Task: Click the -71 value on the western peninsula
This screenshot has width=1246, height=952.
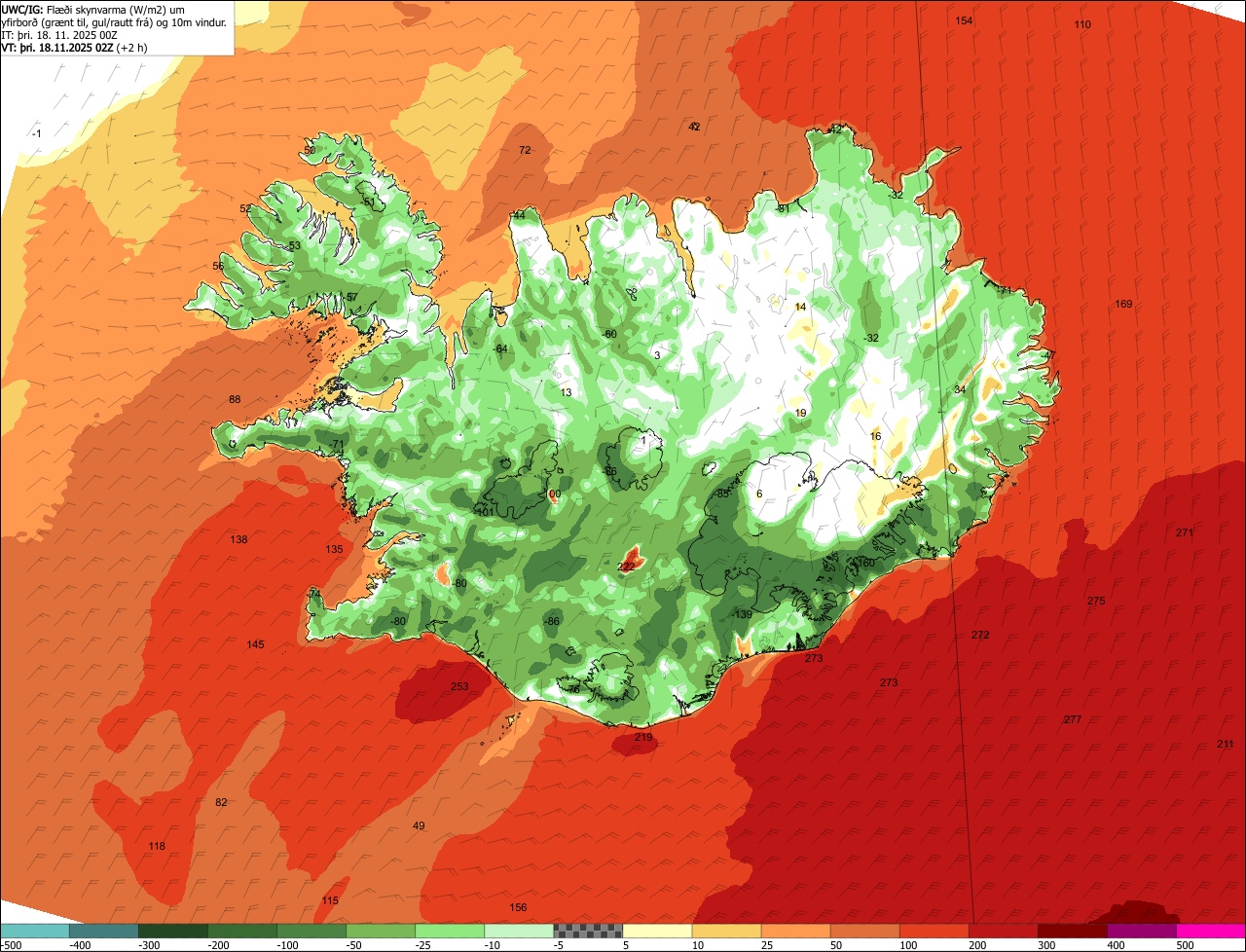Action: [x=338, y=444]
